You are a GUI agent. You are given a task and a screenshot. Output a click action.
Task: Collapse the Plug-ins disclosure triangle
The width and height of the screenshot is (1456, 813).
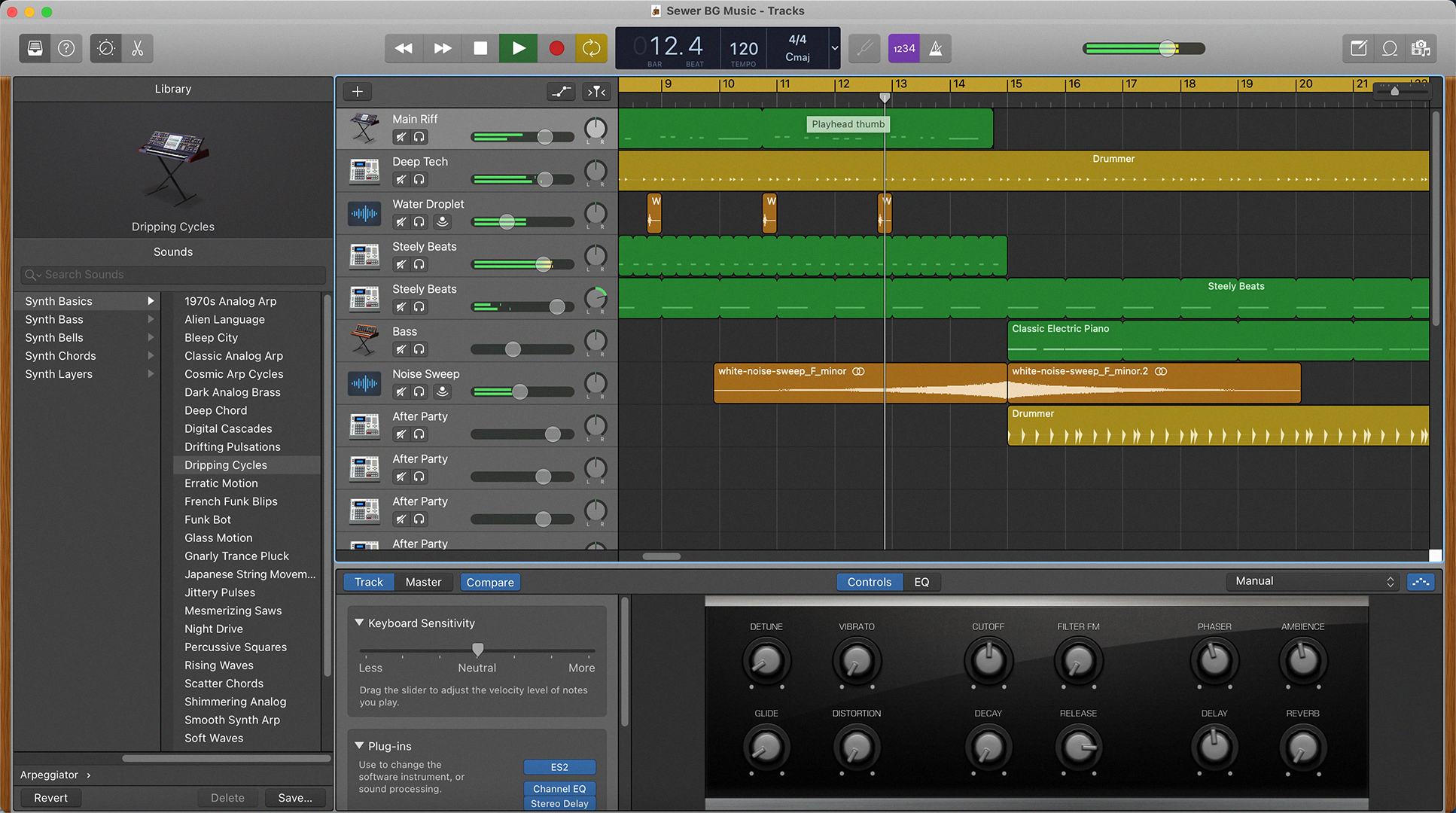pos(359,746)
